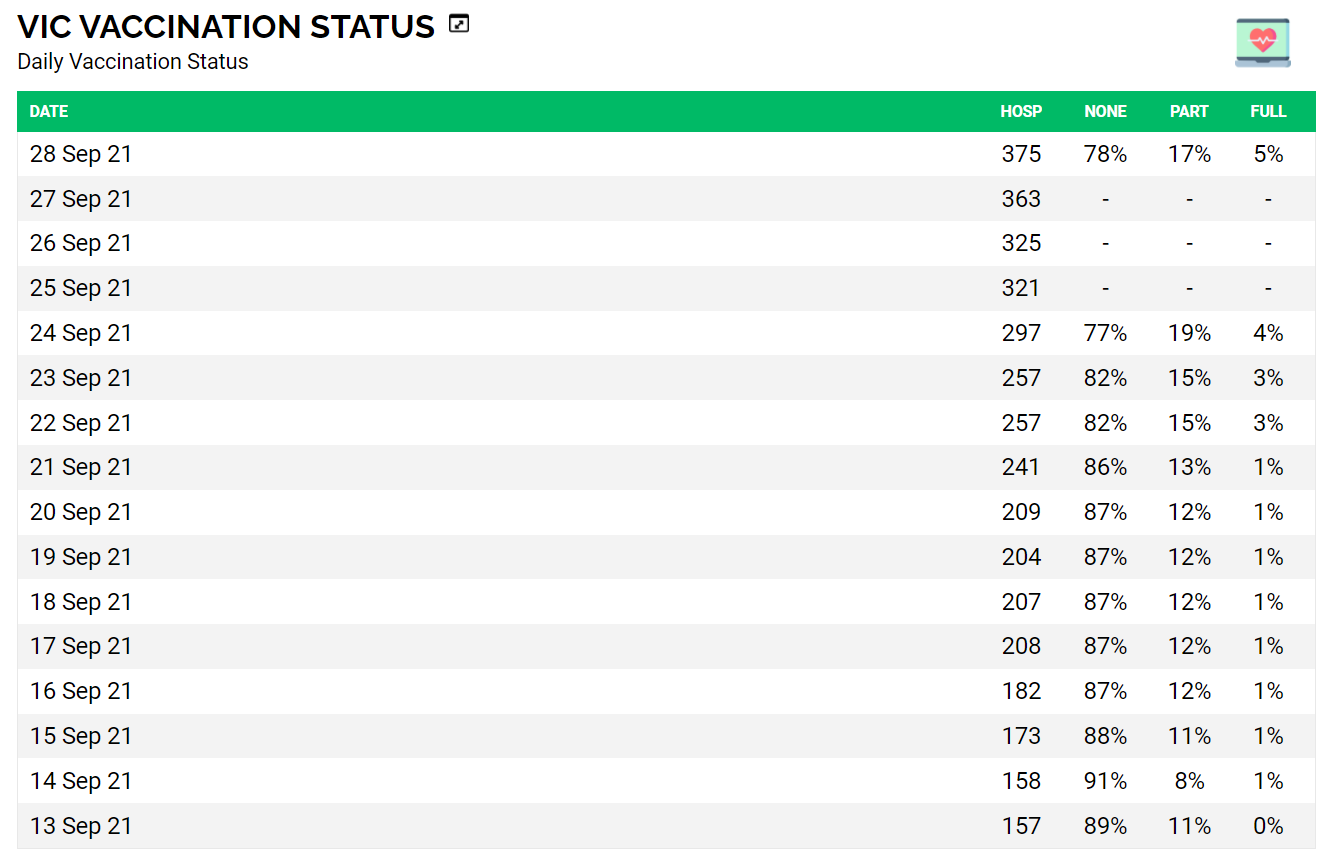Click the 21 Sep 21 date cell
Screen dimensions: 1324x859
(81, 467)
